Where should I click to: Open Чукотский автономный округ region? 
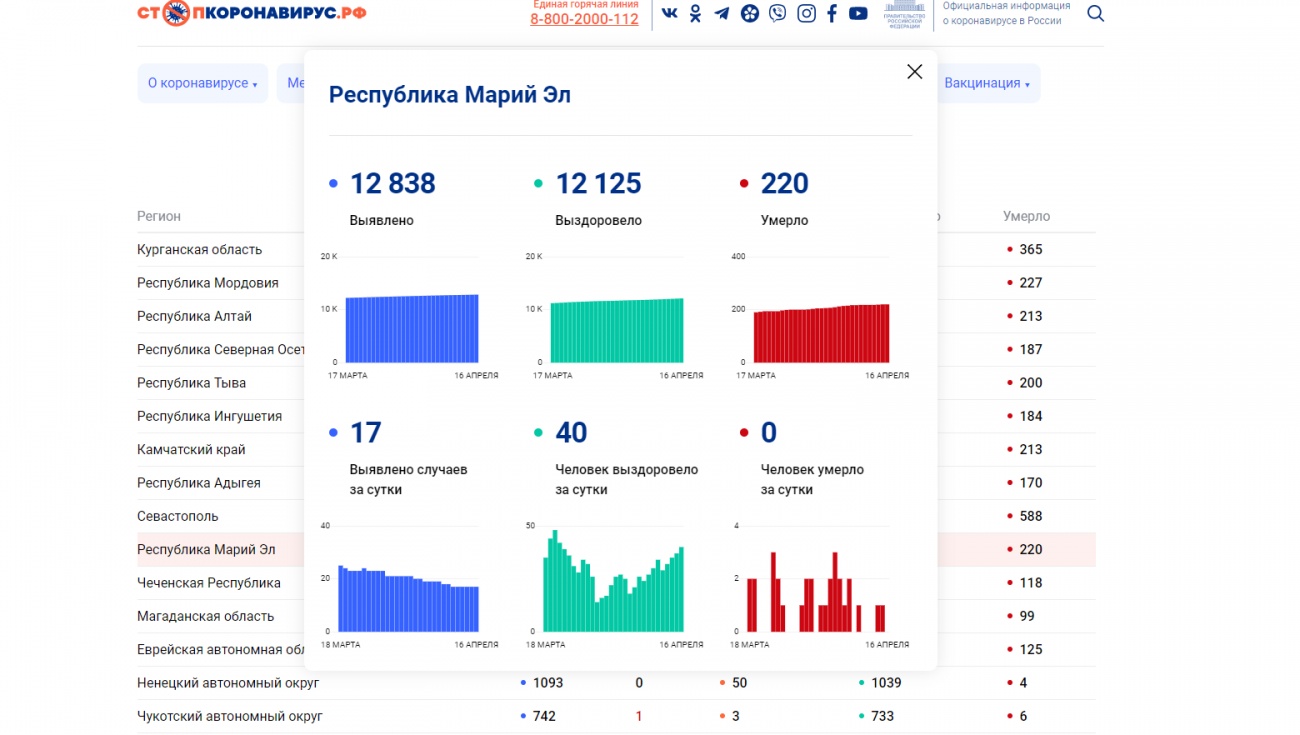click(x=230, y=716)
